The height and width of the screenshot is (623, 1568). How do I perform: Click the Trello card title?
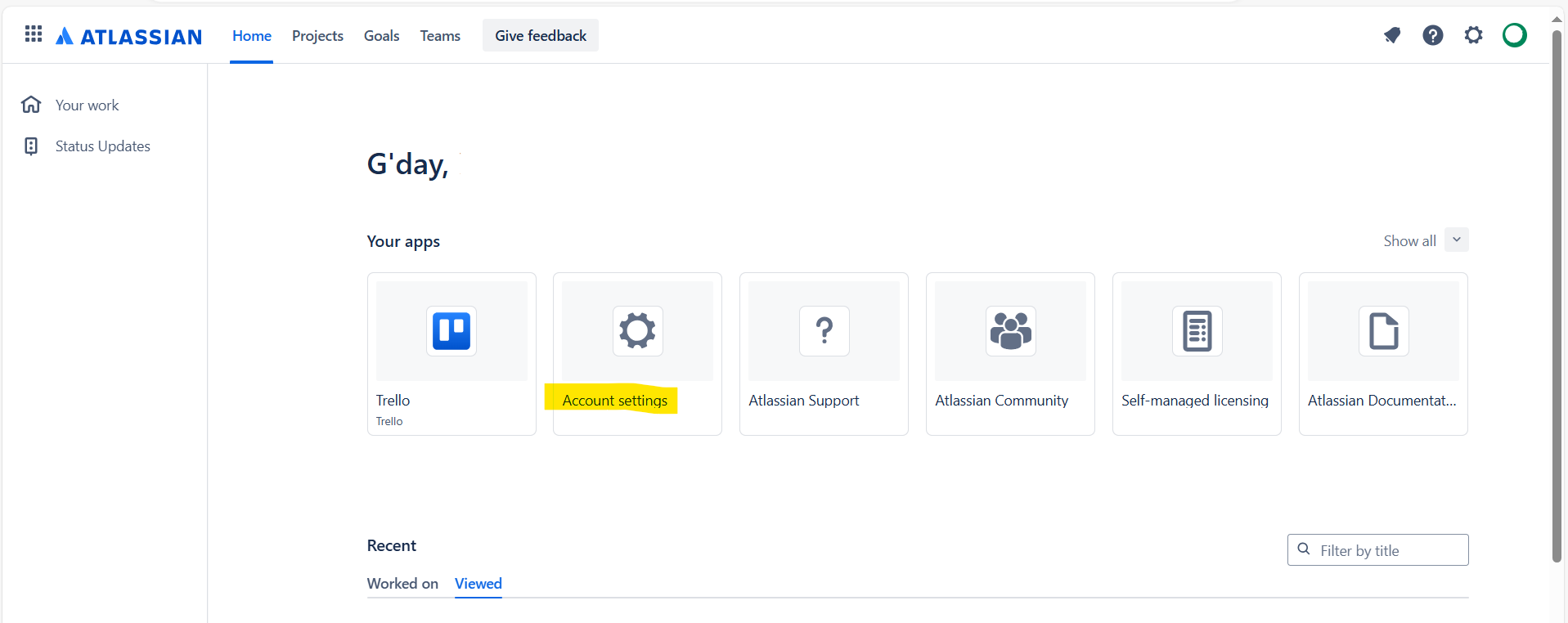393,401
